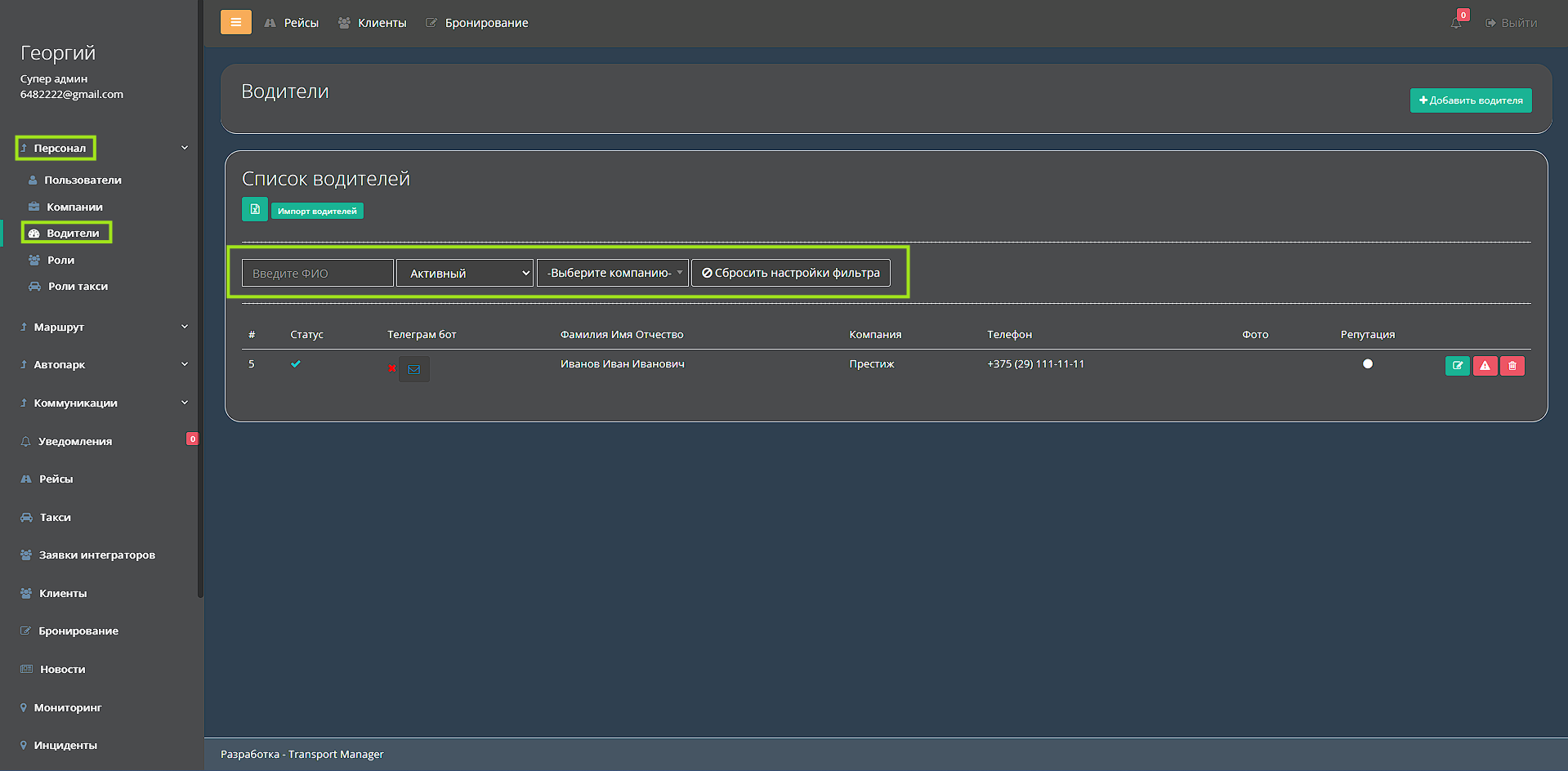The image size is (1568, 771).
Task: Click the white reputation indicator dot
Action: pyautogui.click(x=1368, y=364)
